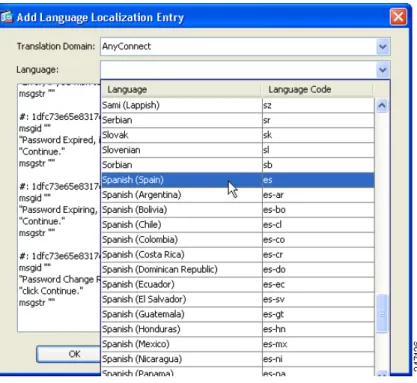Open the Translation Domain dropdown arrow
417x383 pixels.
[x=383, y=47]
